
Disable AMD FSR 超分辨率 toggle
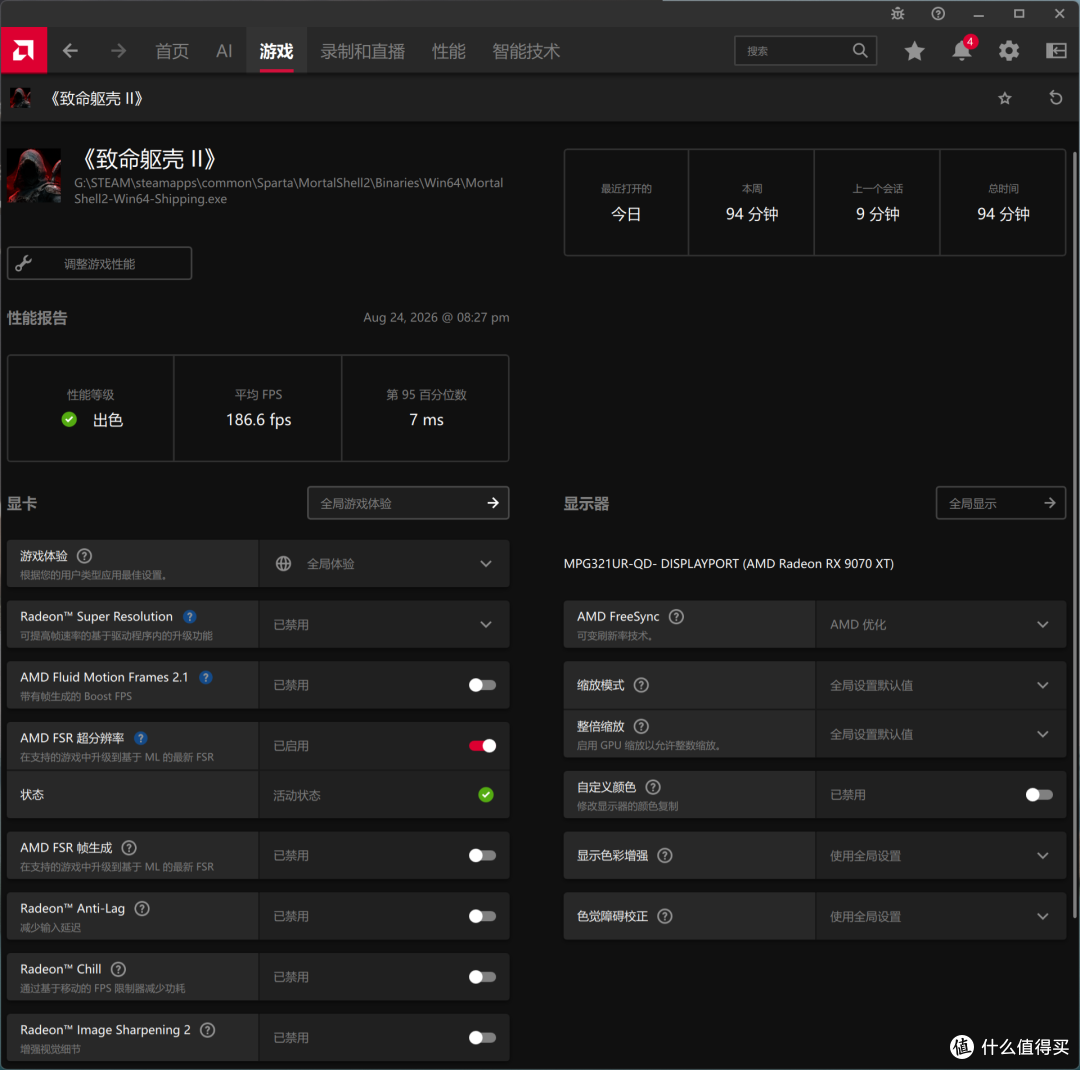coord(482,745)
